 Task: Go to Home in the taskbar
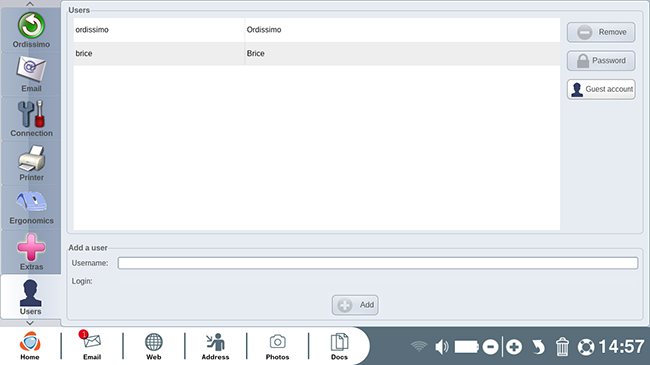pyautogui.click(x=30, y=346)
